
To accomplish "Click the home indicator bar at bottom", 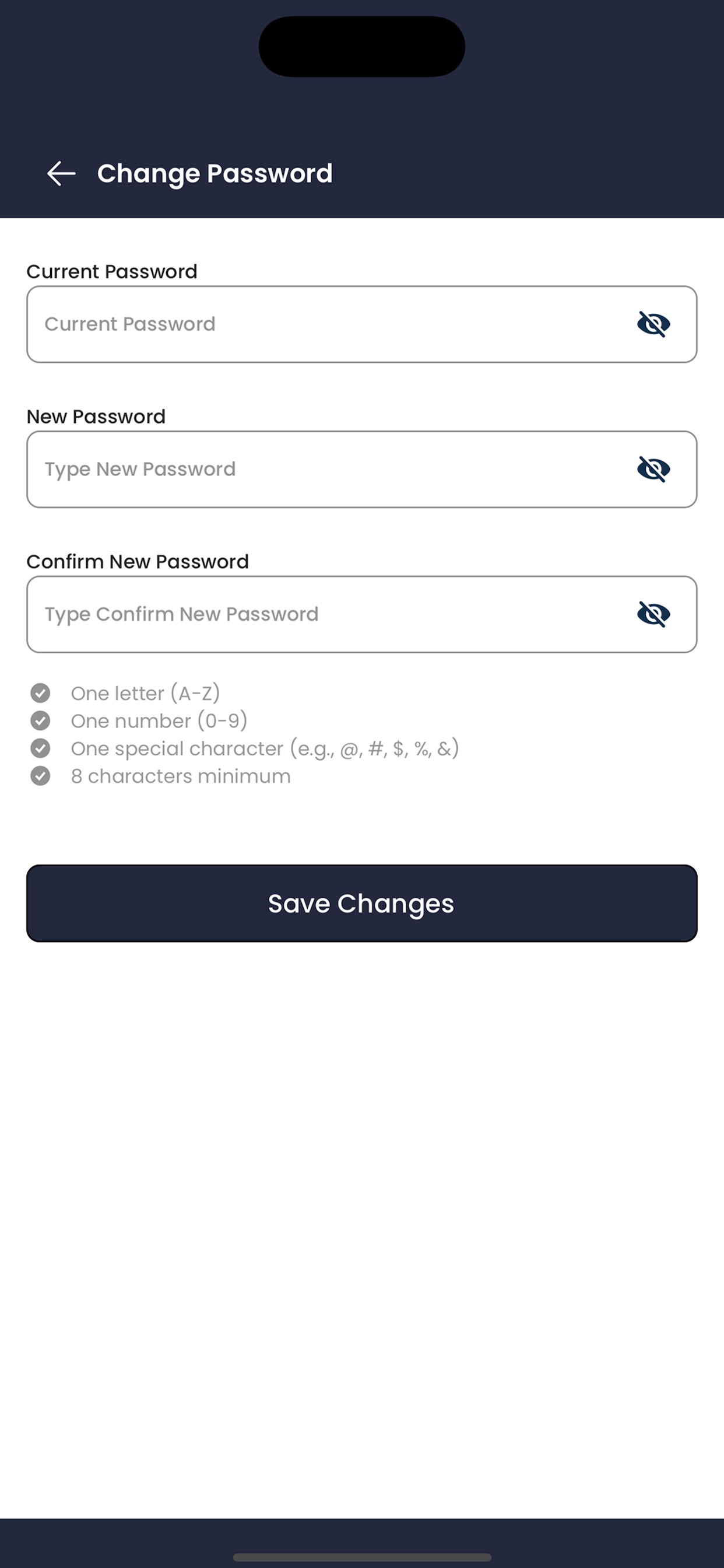I will [362, 1557].
